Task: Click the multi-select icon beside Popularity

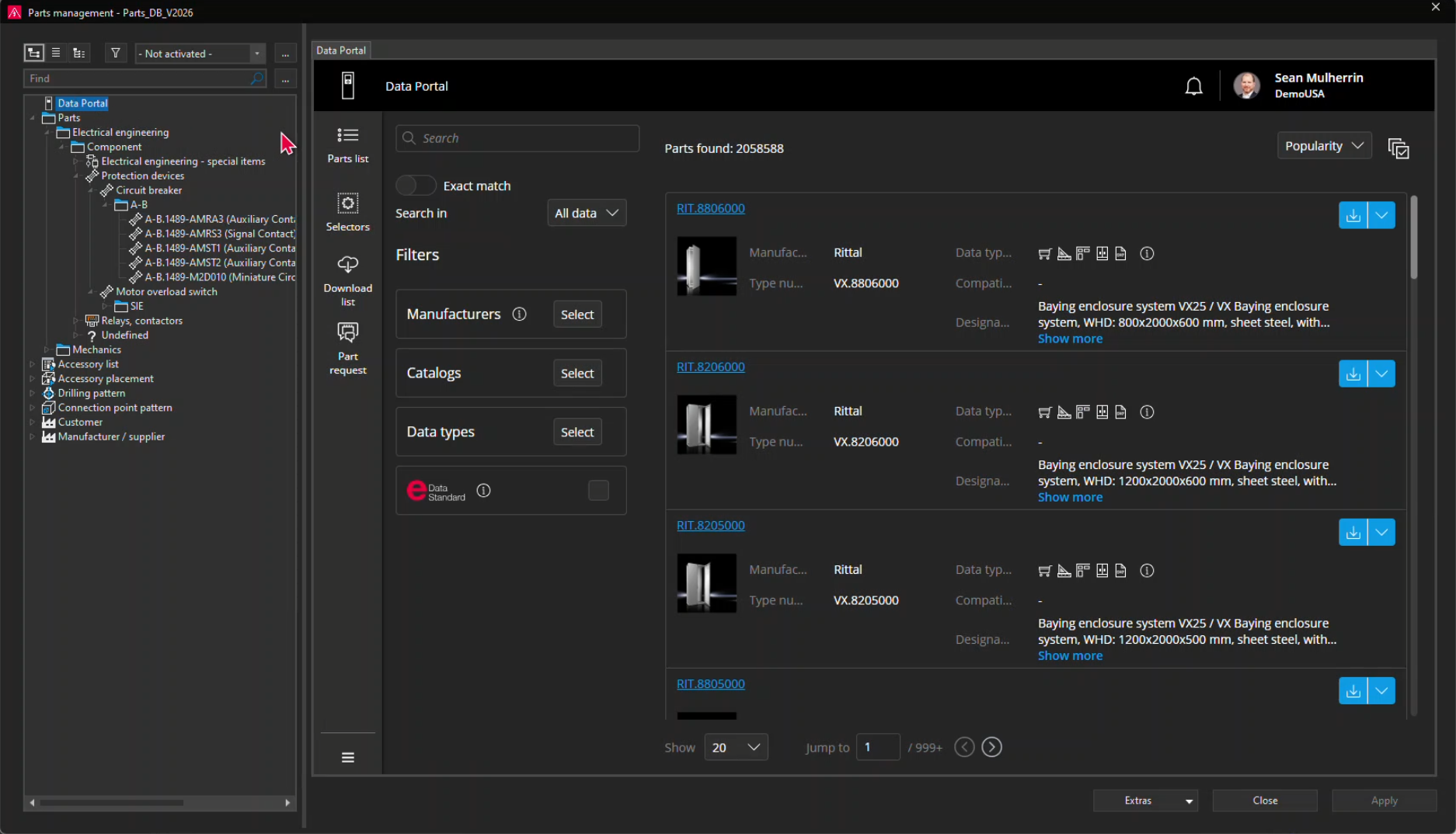Action: (x=1399, y=148)
